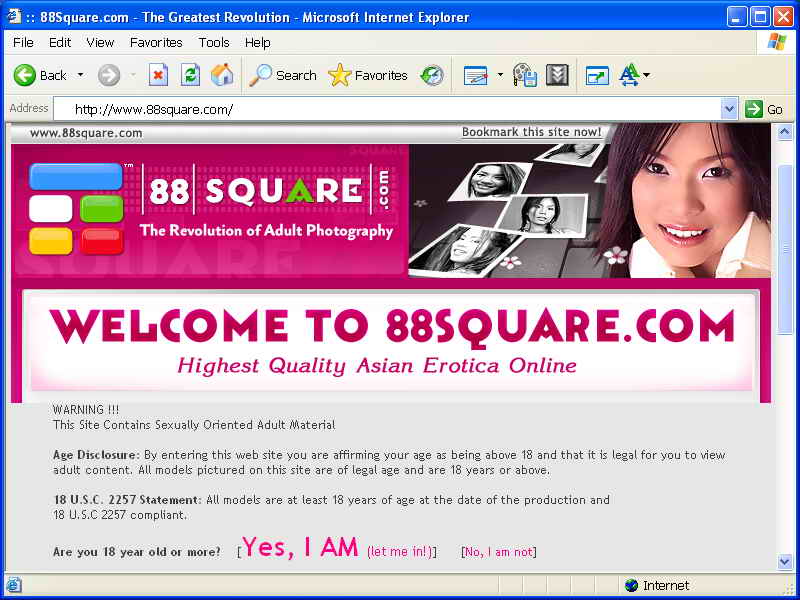The width and height of the screenshot is (800, 600).
Task: Open the Back history dropdown arrow
Action: (81, 75)
